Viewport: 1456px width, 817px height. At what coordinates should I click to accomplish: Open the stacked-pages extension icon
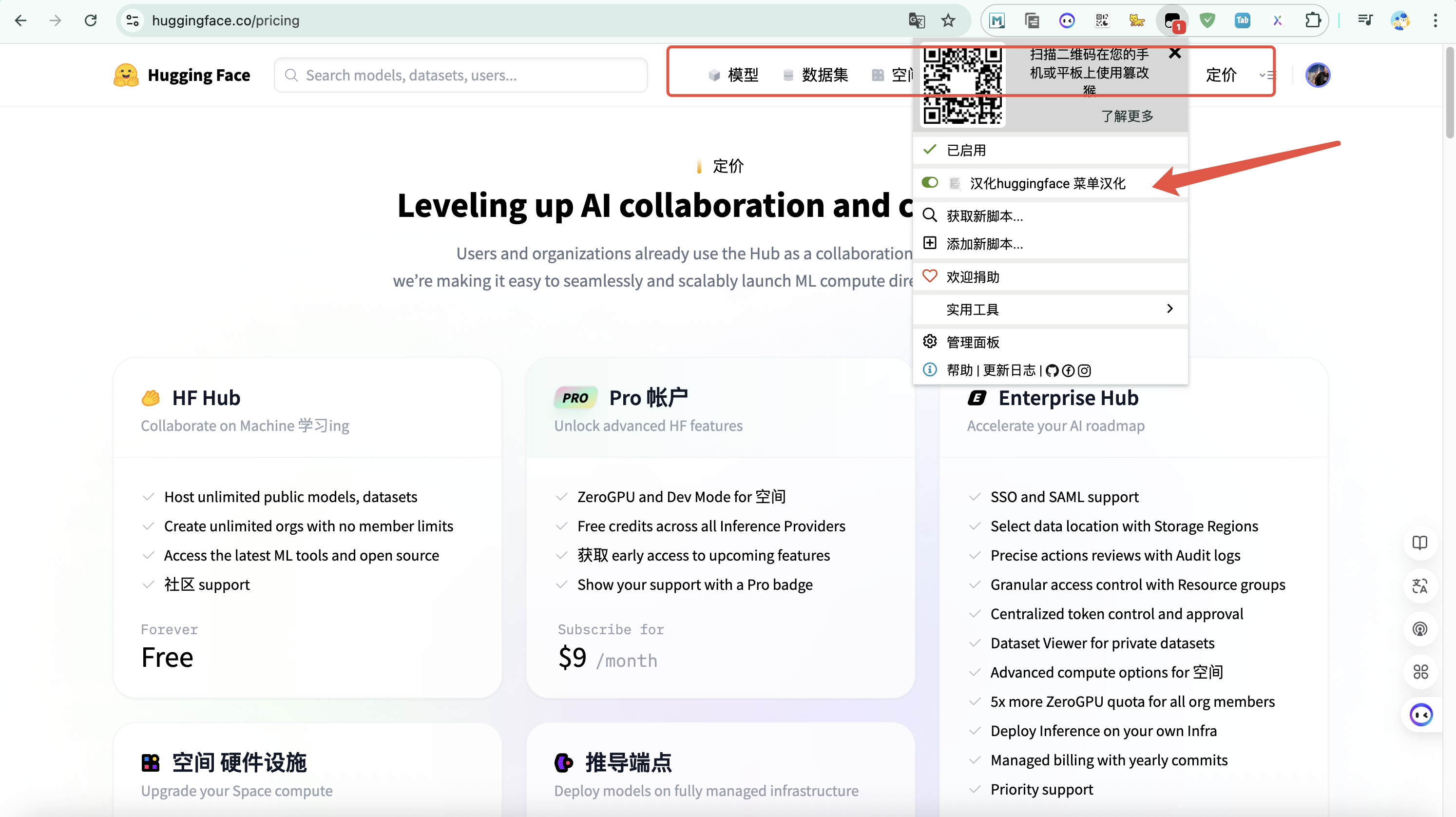(1032, 21)
